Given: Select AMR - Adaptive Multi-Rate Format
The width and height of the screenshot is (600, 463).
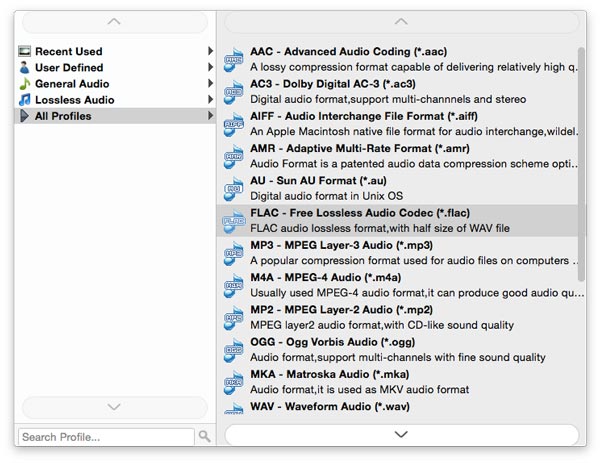Looking at the screenshot, I should 398,156.
